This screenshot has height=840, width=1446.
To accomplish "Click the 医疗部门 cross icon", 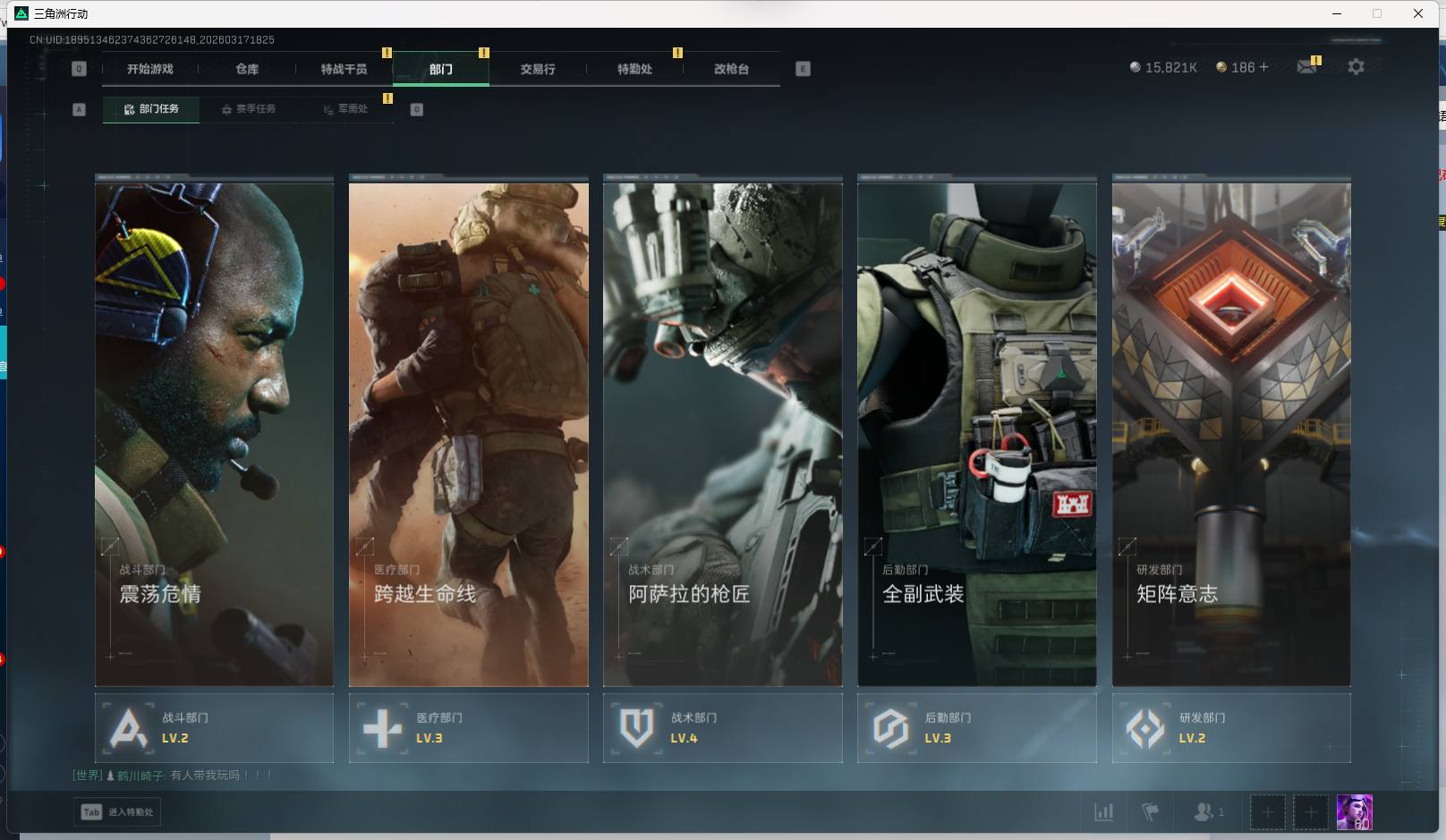I will [382, 728].
